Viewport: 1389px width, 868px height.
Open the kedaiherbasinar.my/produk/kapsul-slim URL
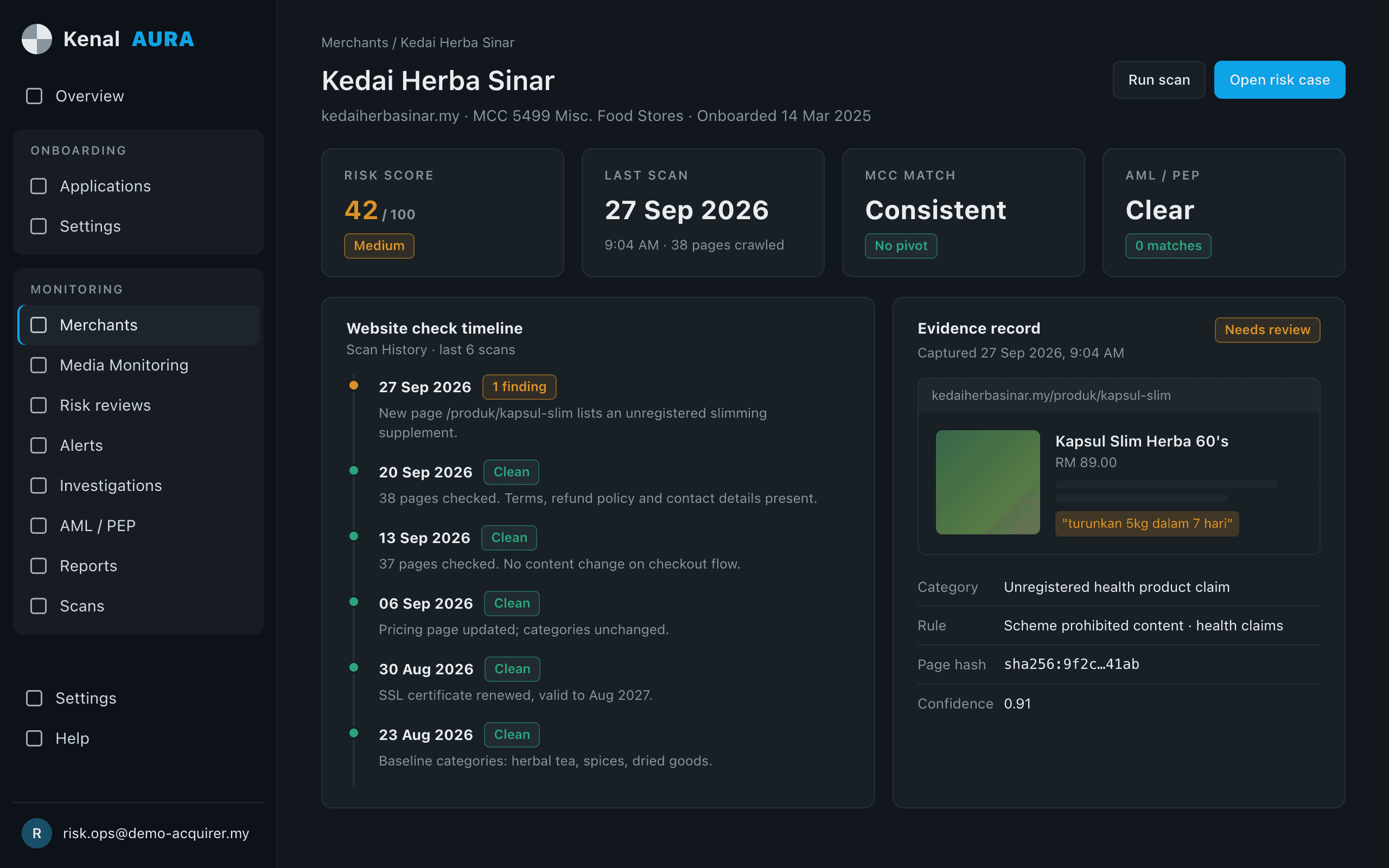1051,395
